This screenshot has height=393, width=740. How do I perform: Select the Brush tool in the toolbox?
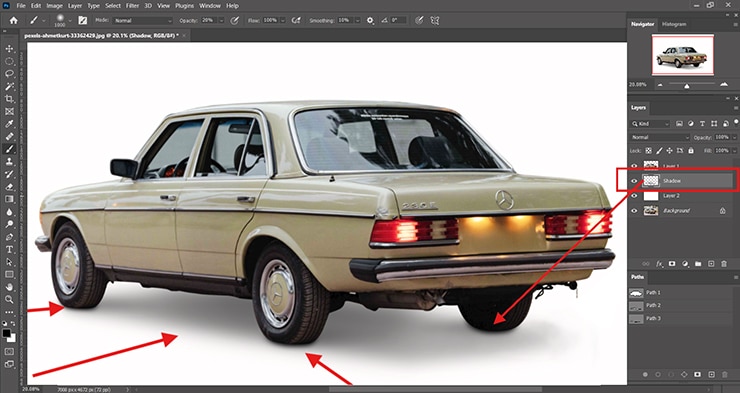tap(9, 149)
